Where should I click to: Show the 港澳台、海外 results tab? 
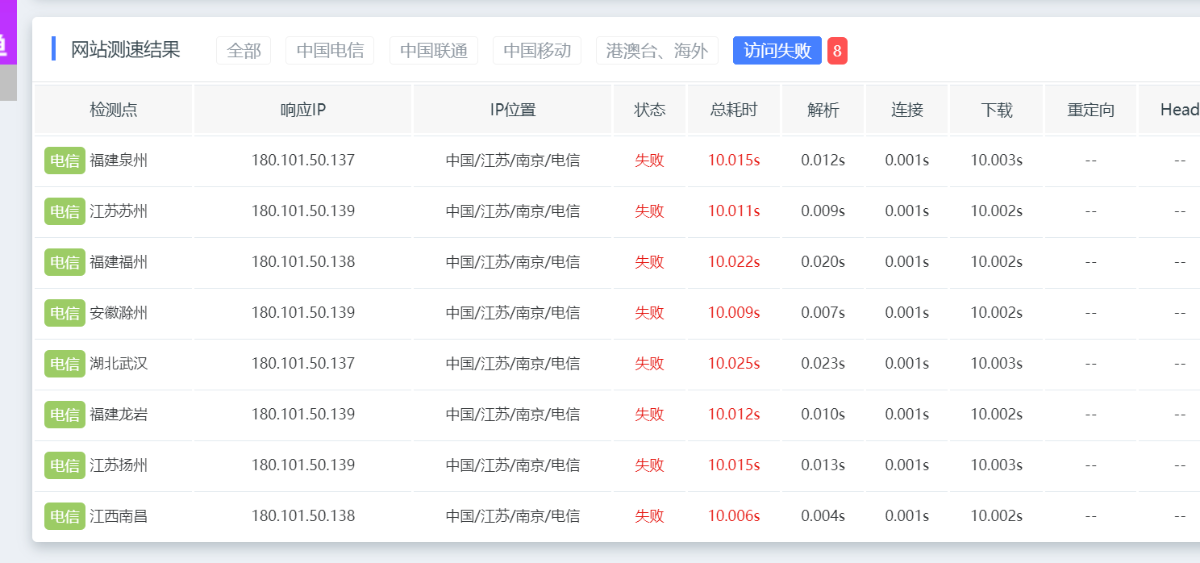pos(657,50)
